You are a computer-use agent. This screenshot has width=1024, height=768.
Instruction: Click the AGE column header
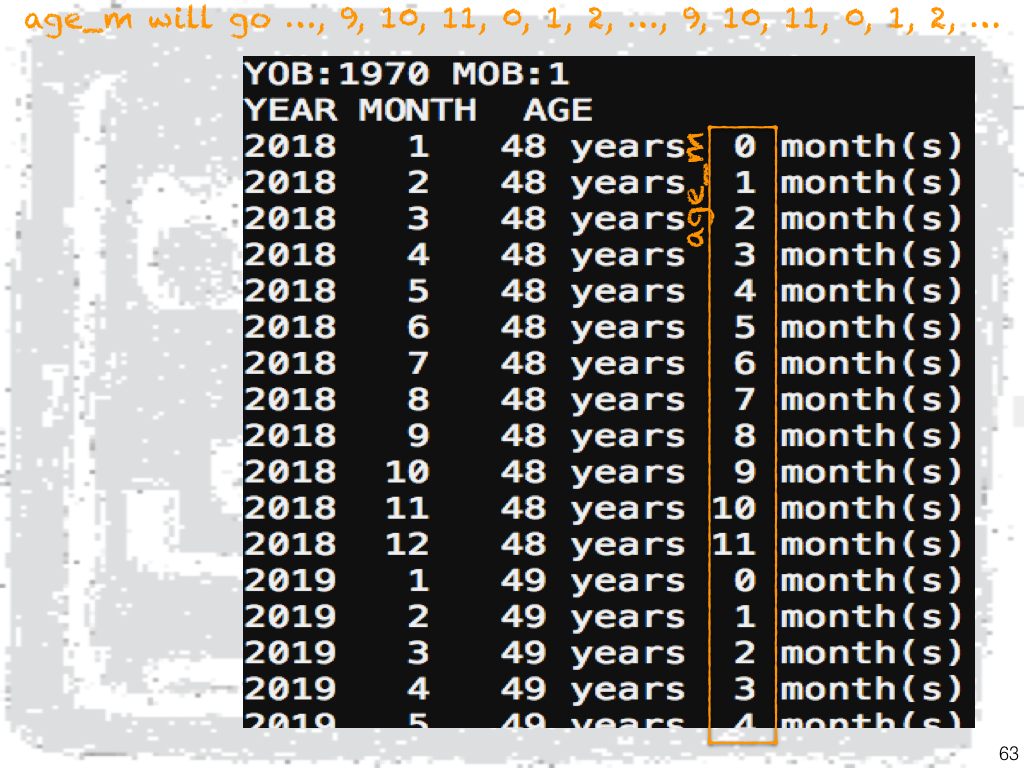(557, 110)
